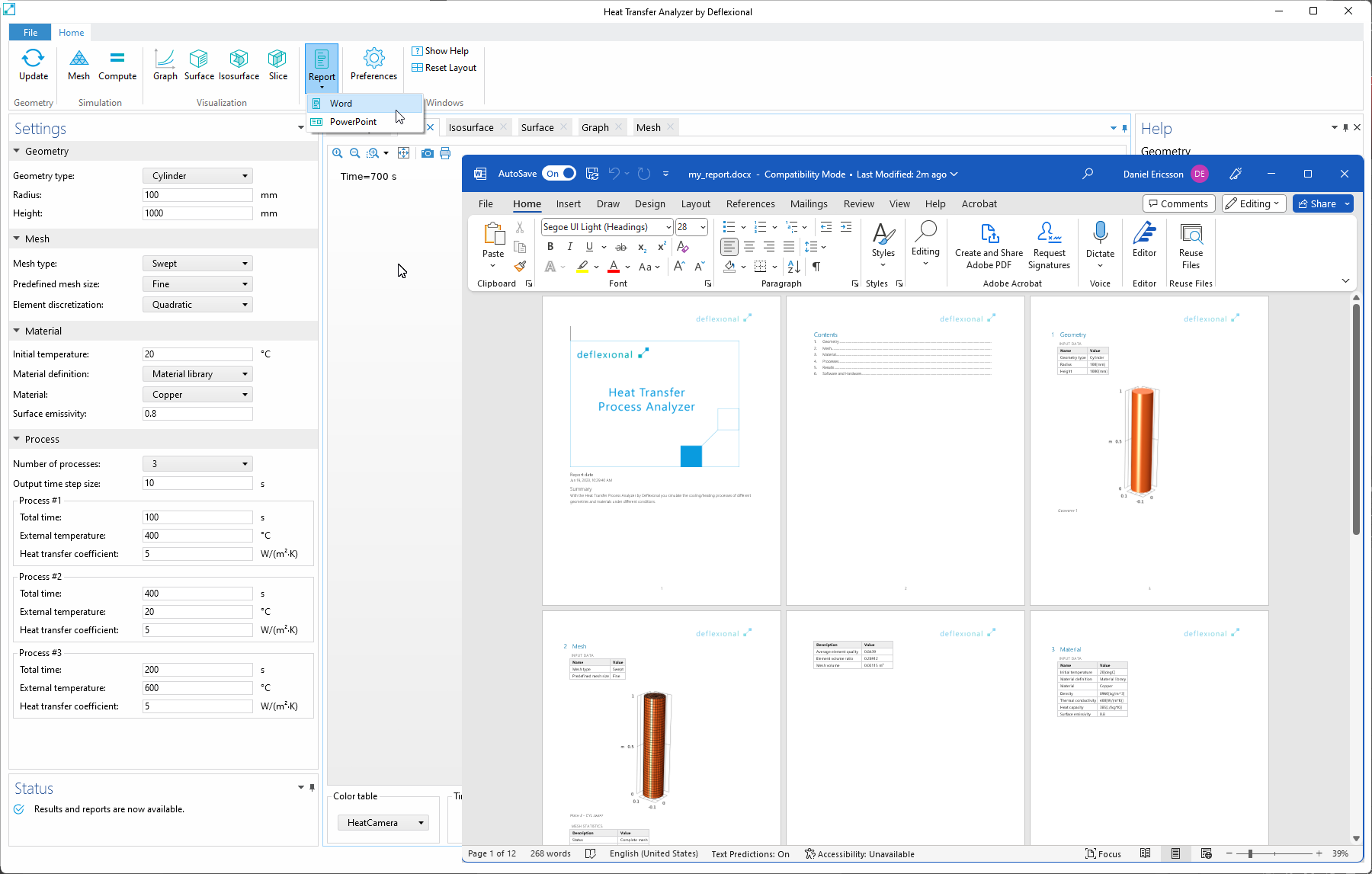Choose PowerPoint from Report menu
1372x874 pixels.
[x=365, y=122]
